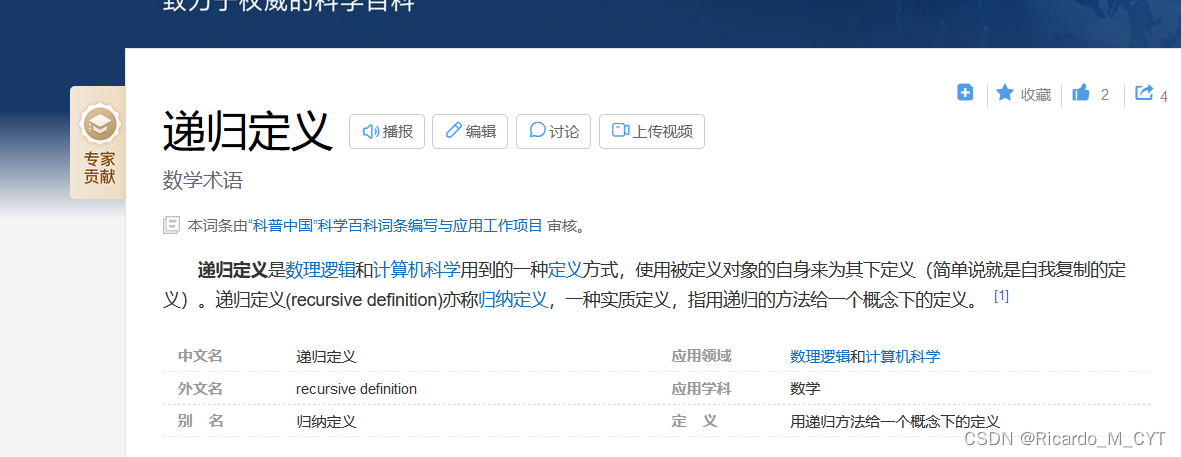Click the share arrow icon
The image size is (1181, 457).
pyautogui.click(x=1144, y=93)
